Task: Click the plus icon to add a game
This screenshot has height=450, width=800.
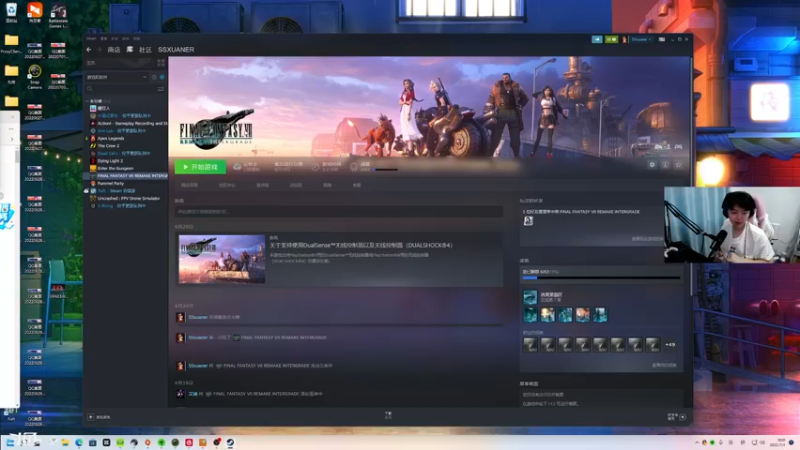Action: (x=90, y=417)
